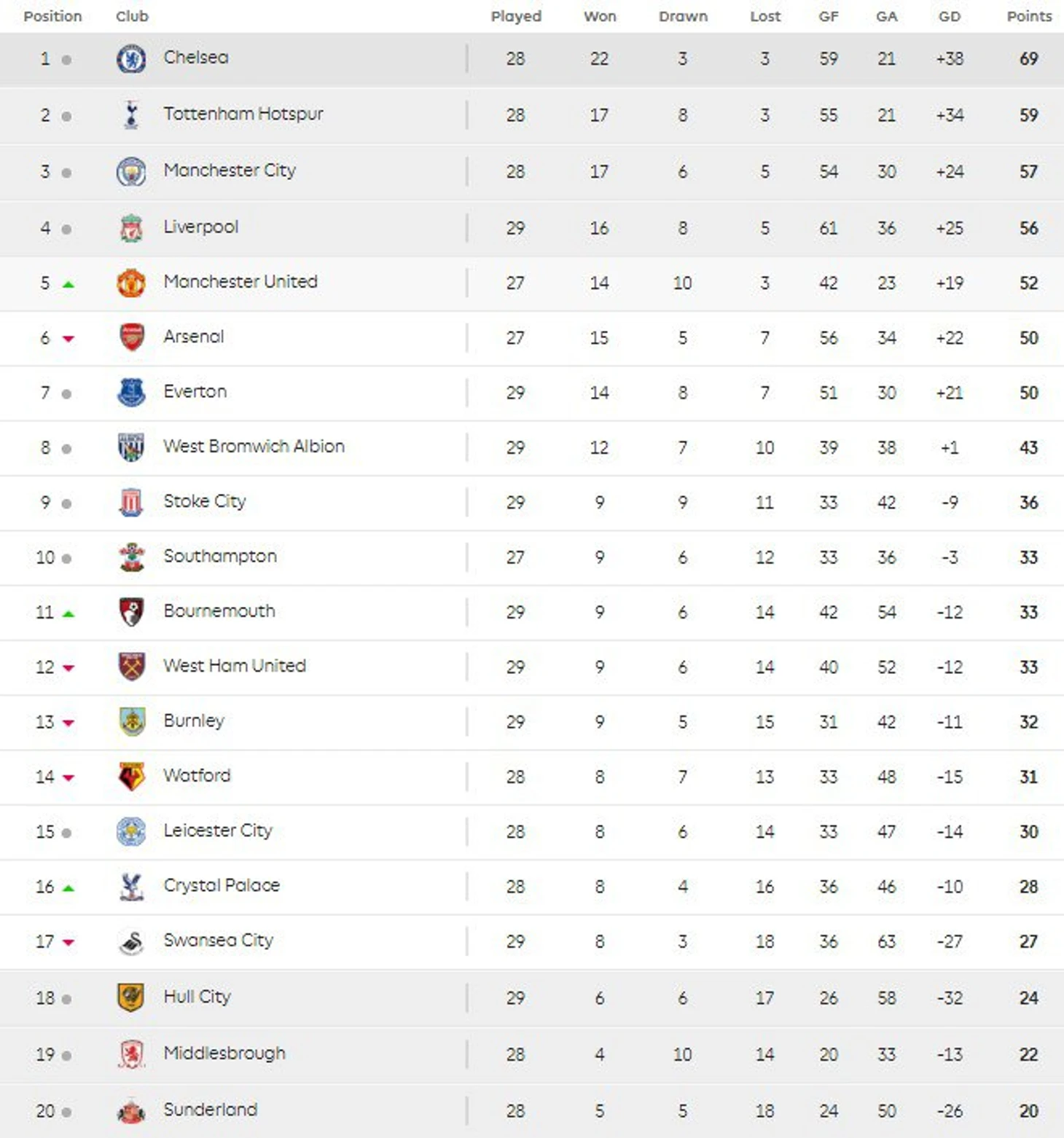Select the Sunderland table row name
The height and width of the screenshot is (1138, 1064).
(211, 1110)
